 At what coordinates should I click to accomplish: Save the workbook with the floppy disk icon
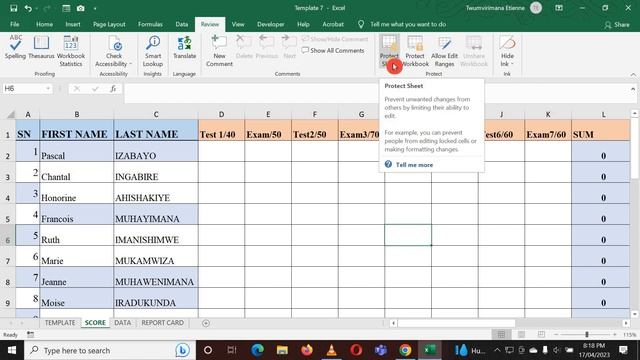pos(13,8)
